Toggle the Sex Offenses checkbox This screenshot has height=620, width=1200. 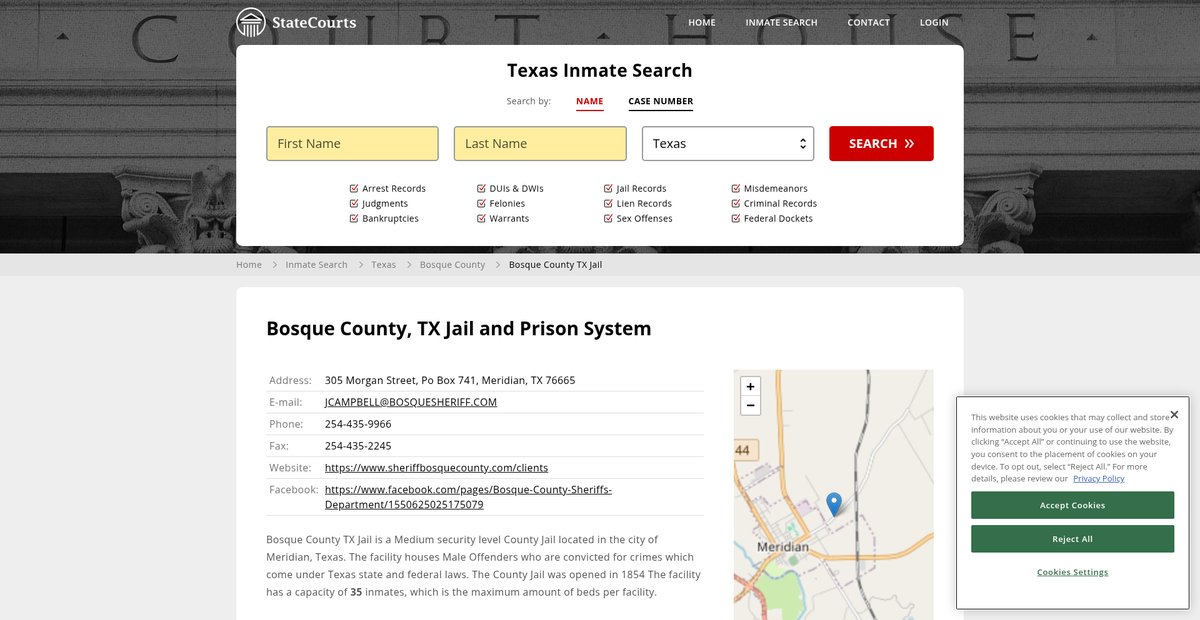point(608,218)
